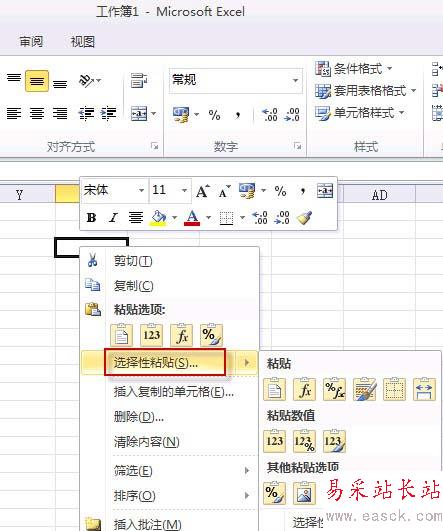Screen dimensions: 443x531
Task: Decrease indent in the ribbon
Action: (86, 113)
